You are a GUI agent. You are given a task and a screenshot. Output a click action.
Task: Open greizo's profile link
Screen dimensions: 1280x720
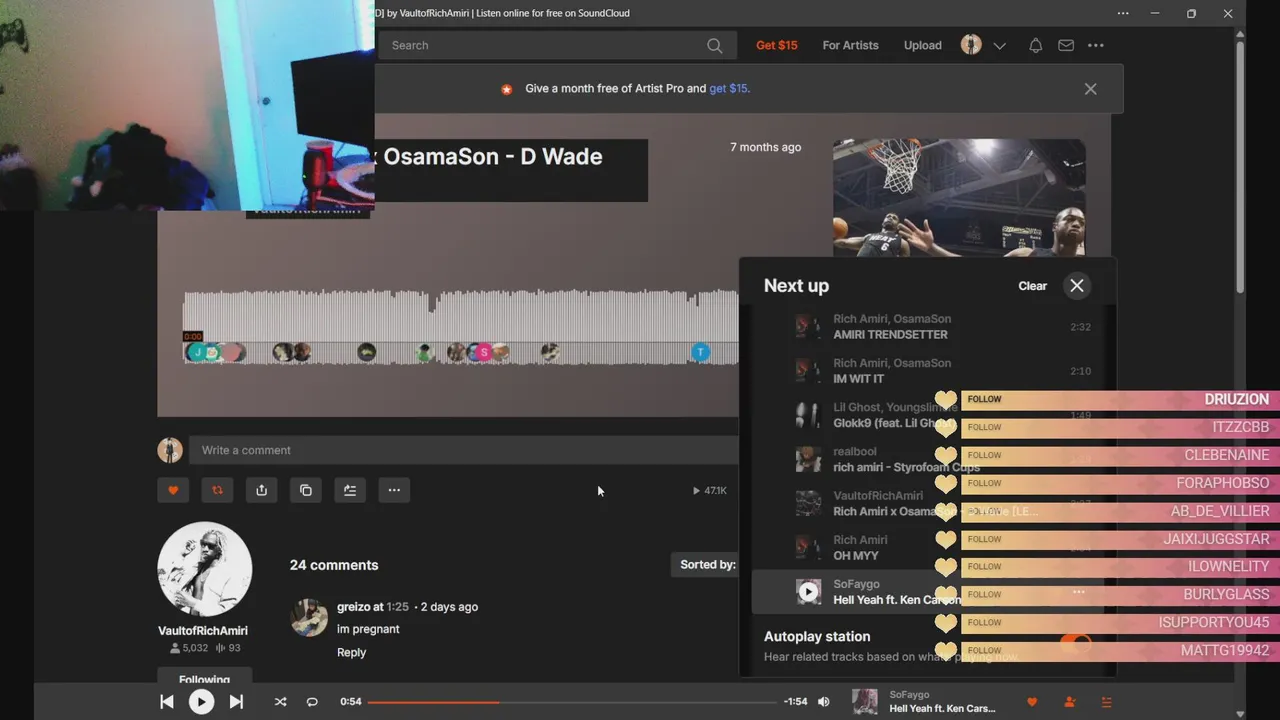click(x=353, y=606)
